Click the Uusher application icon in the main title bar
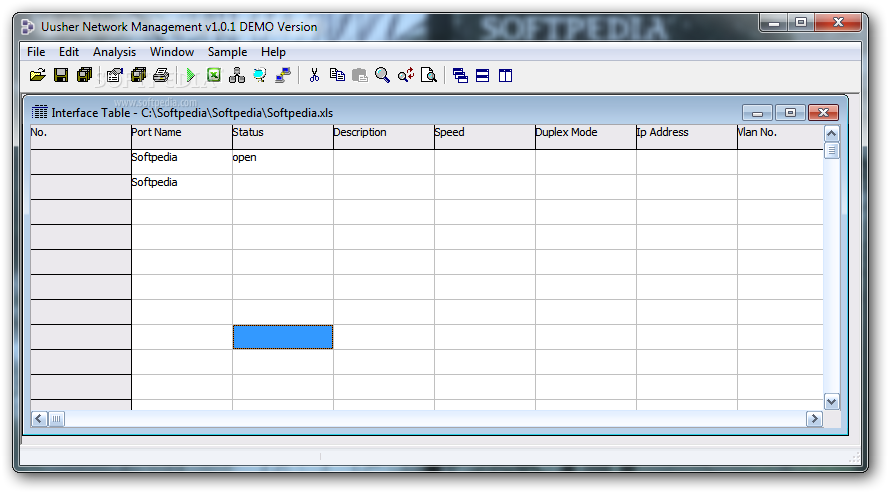Viewport: 889px width, 493px height. (28, 27)
